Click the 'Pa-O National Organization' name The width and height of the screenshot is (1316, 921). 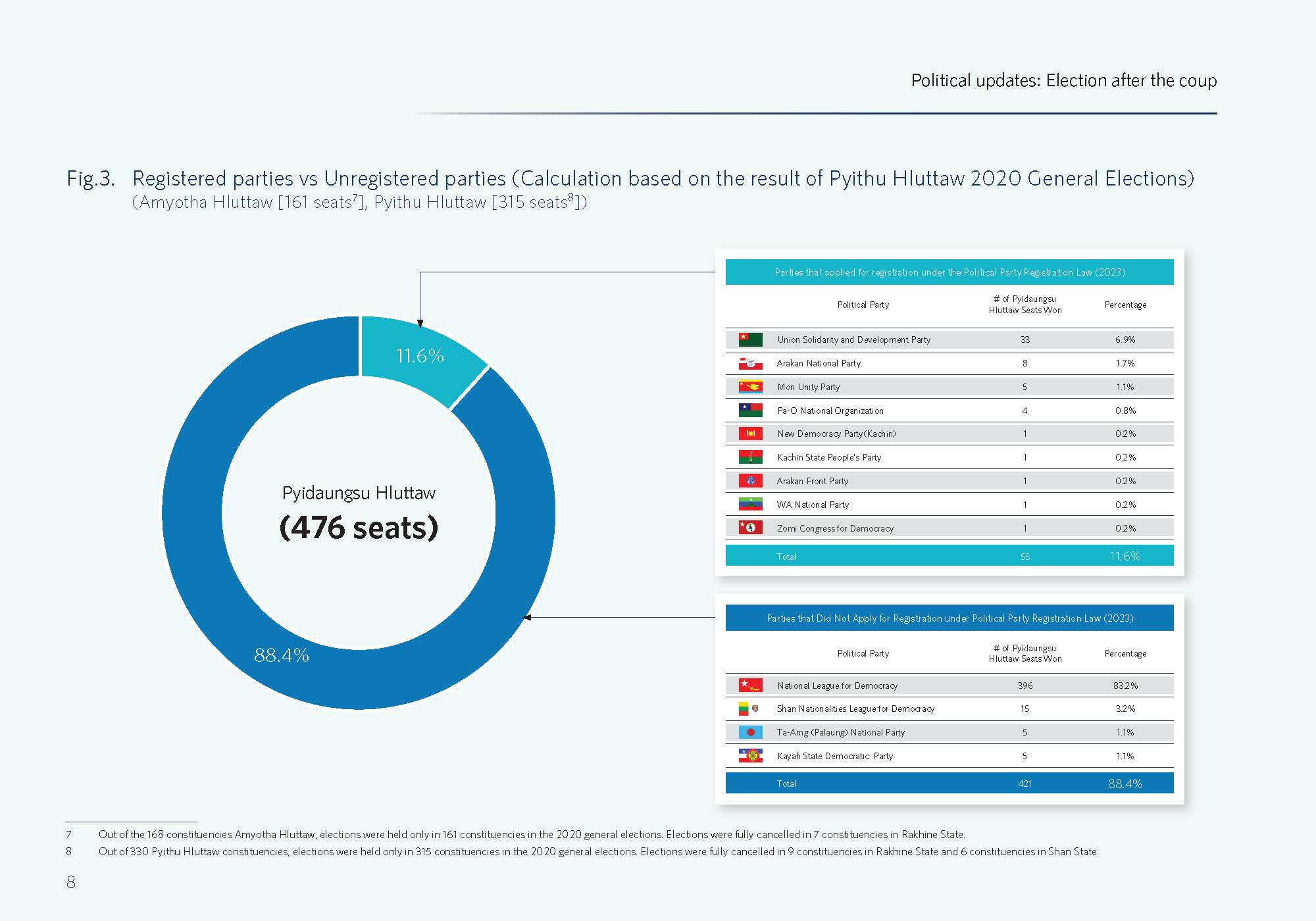[830, 411]
